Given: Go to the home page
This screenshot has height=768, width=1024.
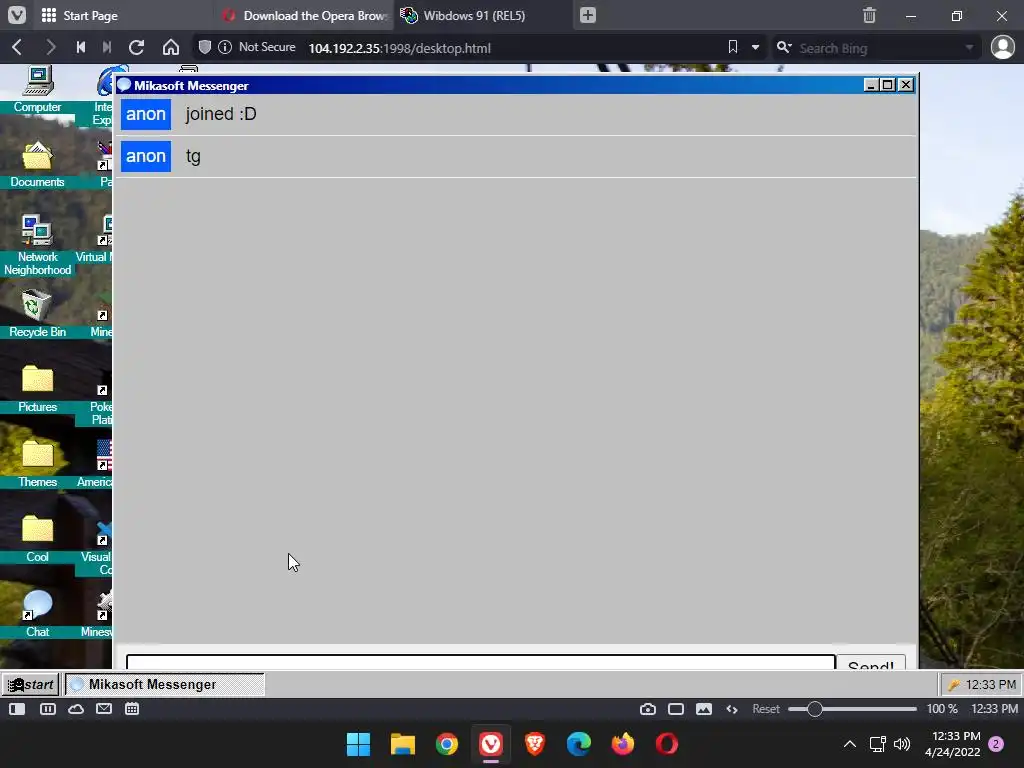Looking at the screenshot, I should click(171, 47).
